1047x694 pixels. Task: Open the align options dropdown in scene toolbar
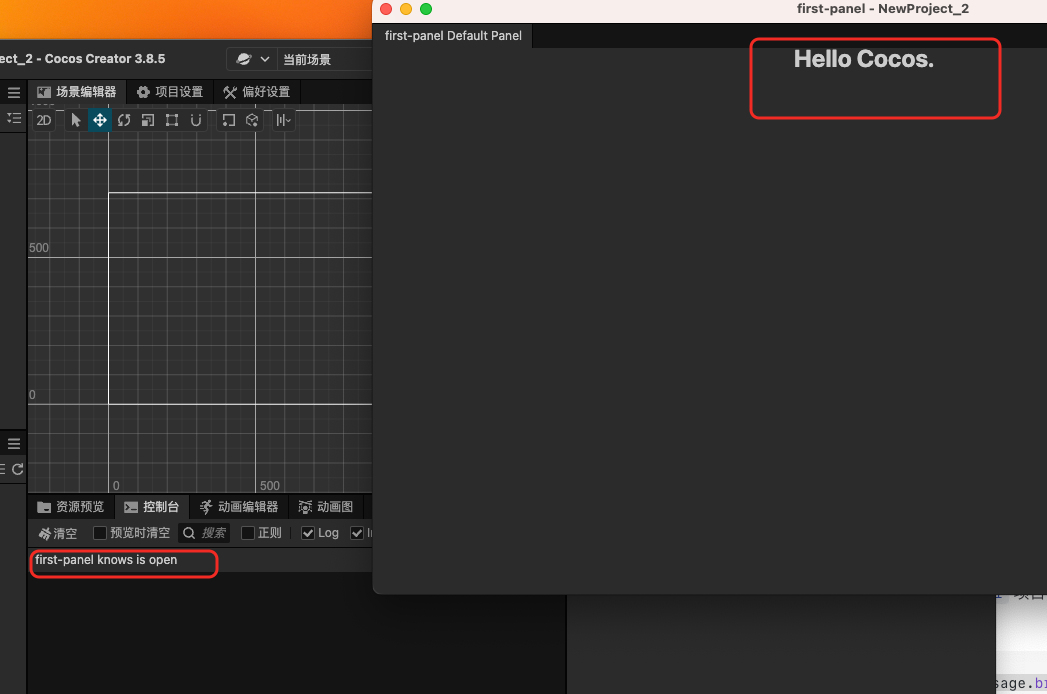[x=284, y=120]
